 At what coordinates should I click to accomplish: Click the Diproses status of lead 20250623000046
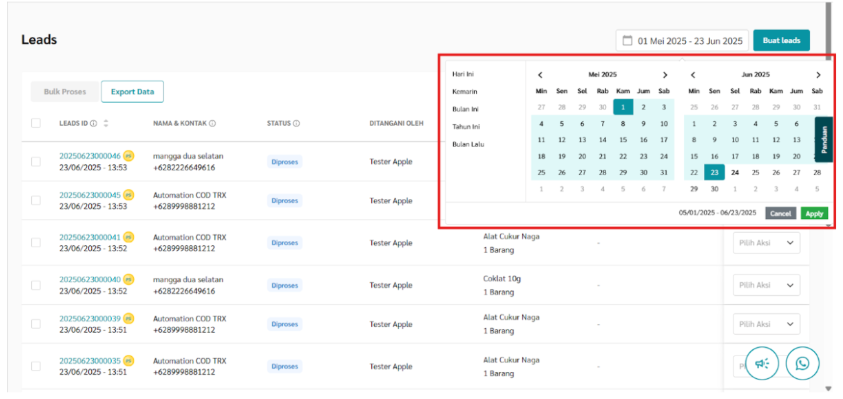pos(285,161)
